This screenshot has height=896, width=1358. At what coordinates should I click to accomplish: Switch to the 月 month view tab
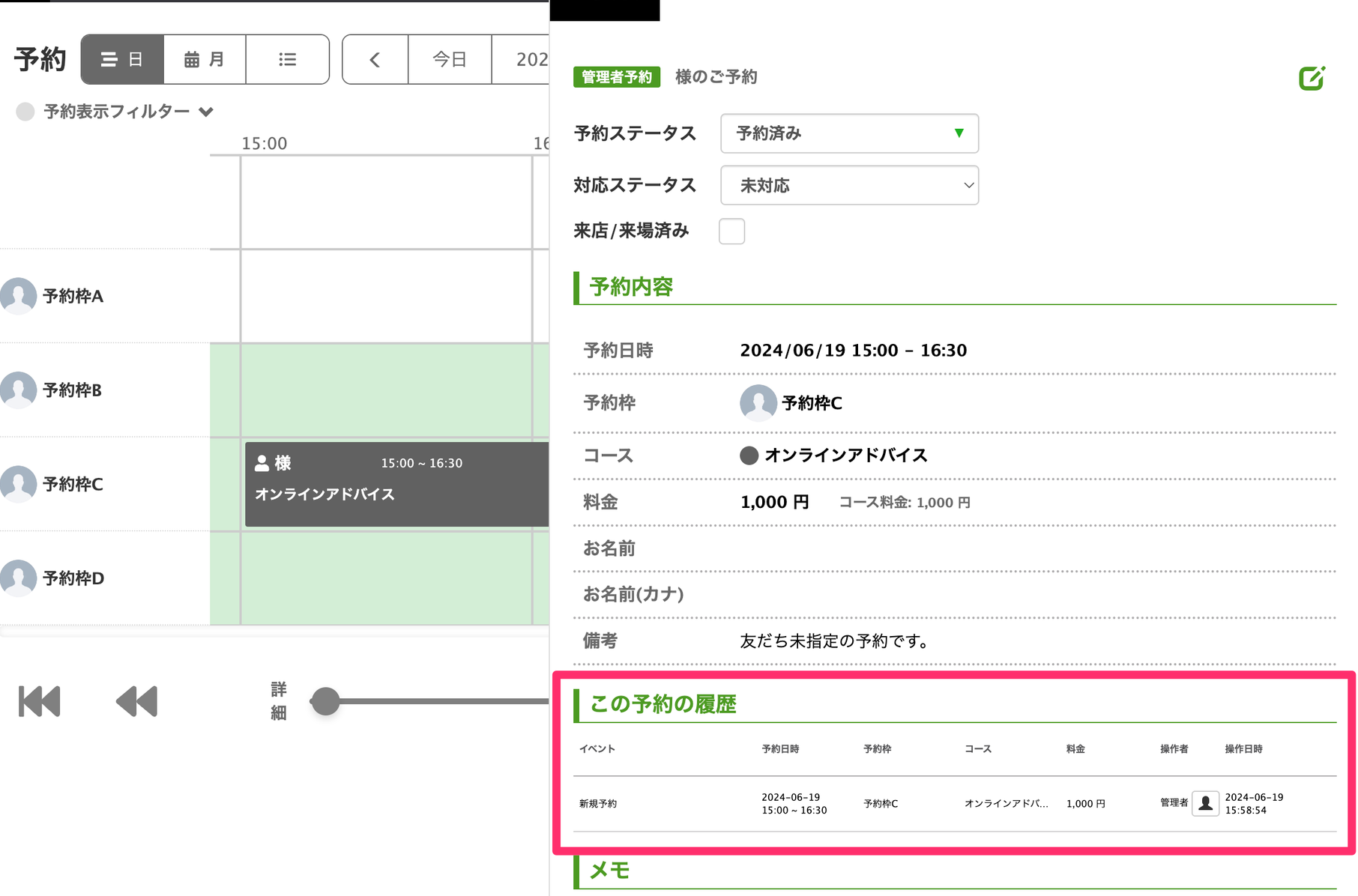tap(205, 59)
